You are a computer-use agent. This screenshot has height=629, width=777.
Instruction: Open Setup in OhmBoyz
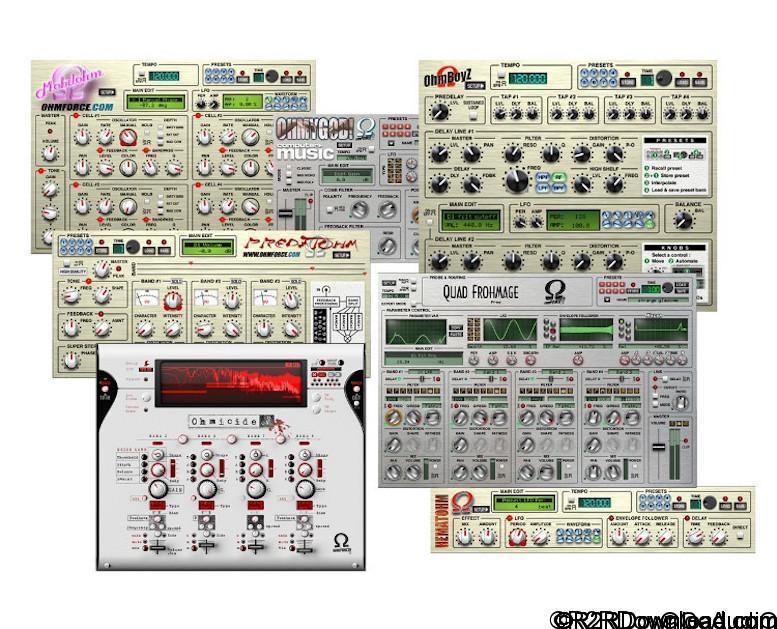point(475,85)
